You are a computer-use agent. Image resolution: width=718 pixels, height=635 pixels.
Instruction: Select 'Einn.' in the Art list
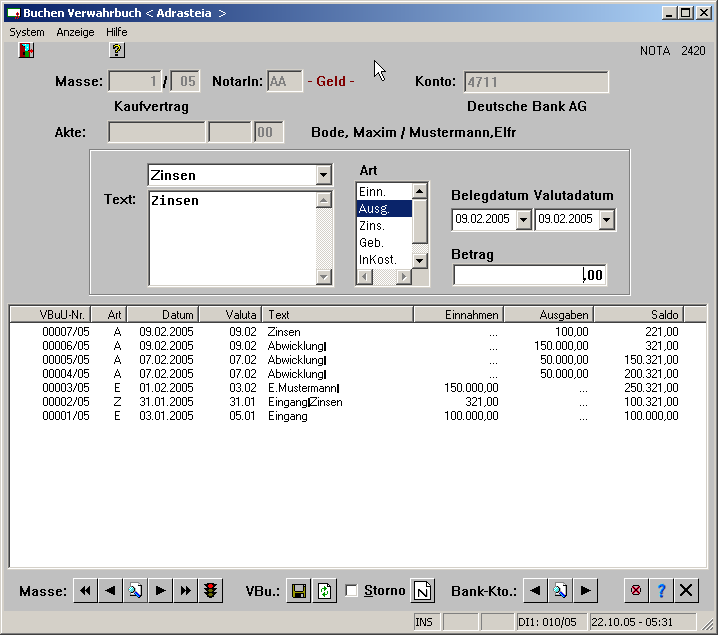[x=372, y=192]
